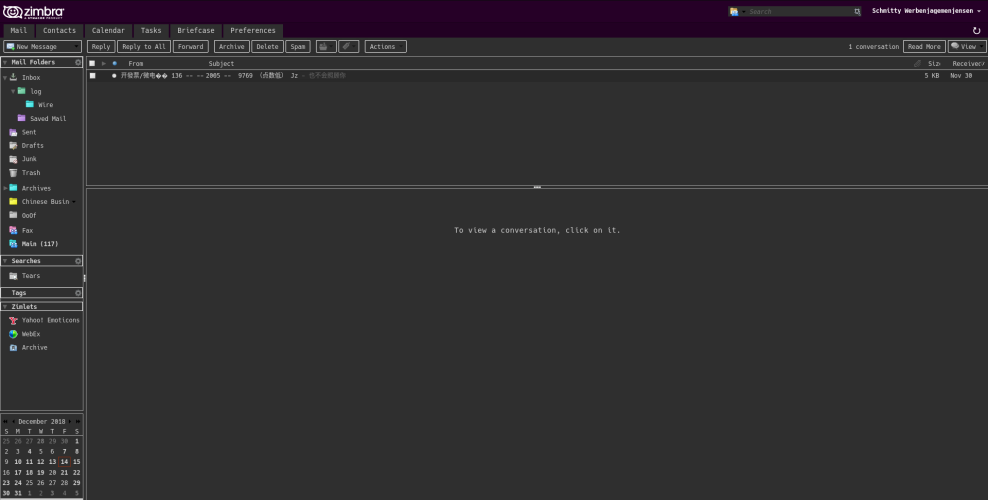Image resolution: width=988 pixels, height=500 pixels.
Task: Click the reading pane split handle
Action: (x=537, y=187)
